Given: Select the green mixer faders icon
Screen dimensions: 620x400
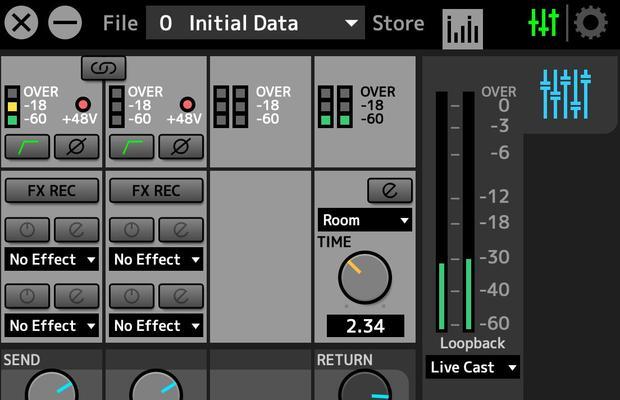Looking at the screenshot, I should (x=543, y=22).
